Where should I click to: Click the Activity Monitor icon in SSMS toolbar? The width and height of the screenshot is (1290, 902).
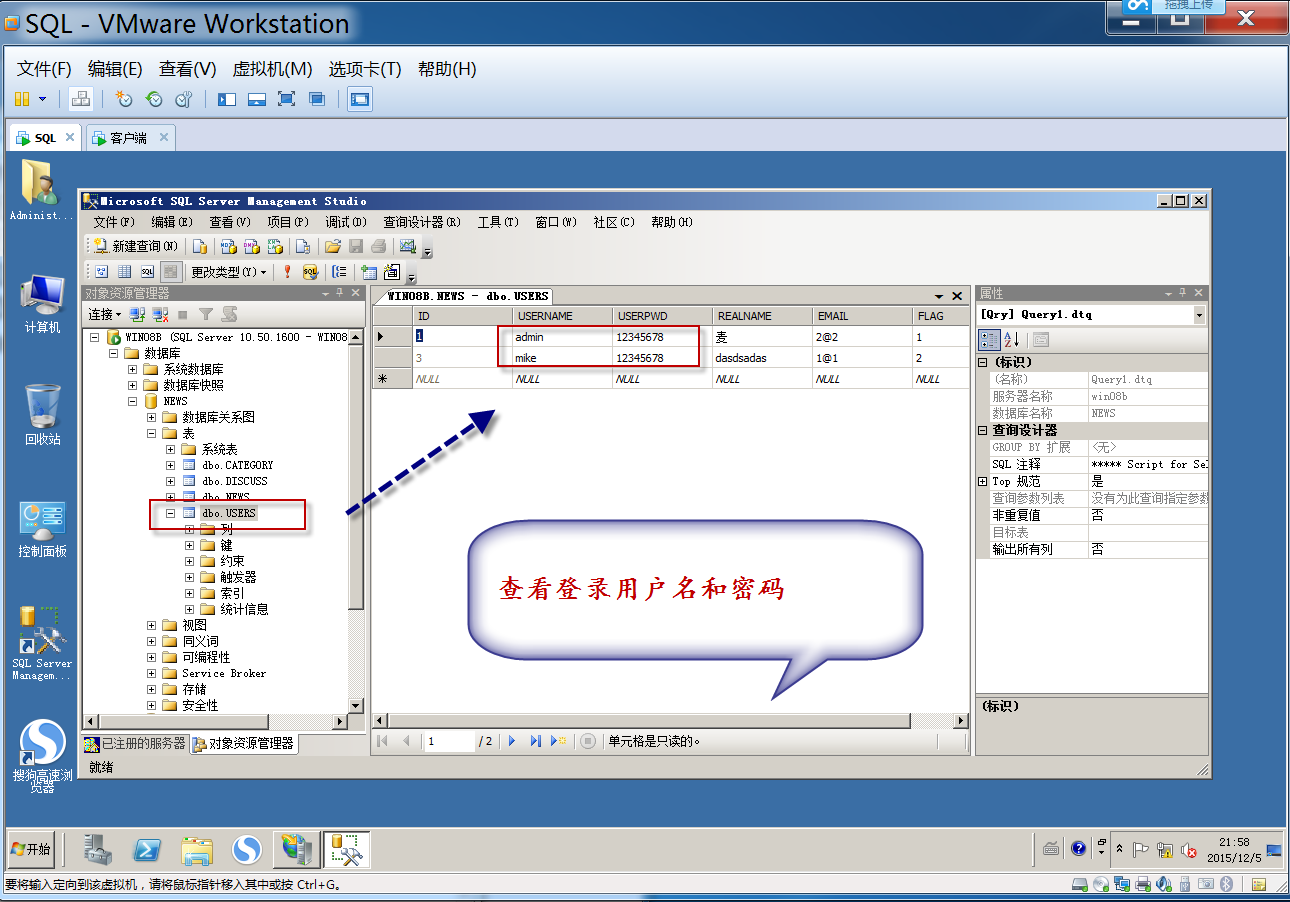(408, 246)
